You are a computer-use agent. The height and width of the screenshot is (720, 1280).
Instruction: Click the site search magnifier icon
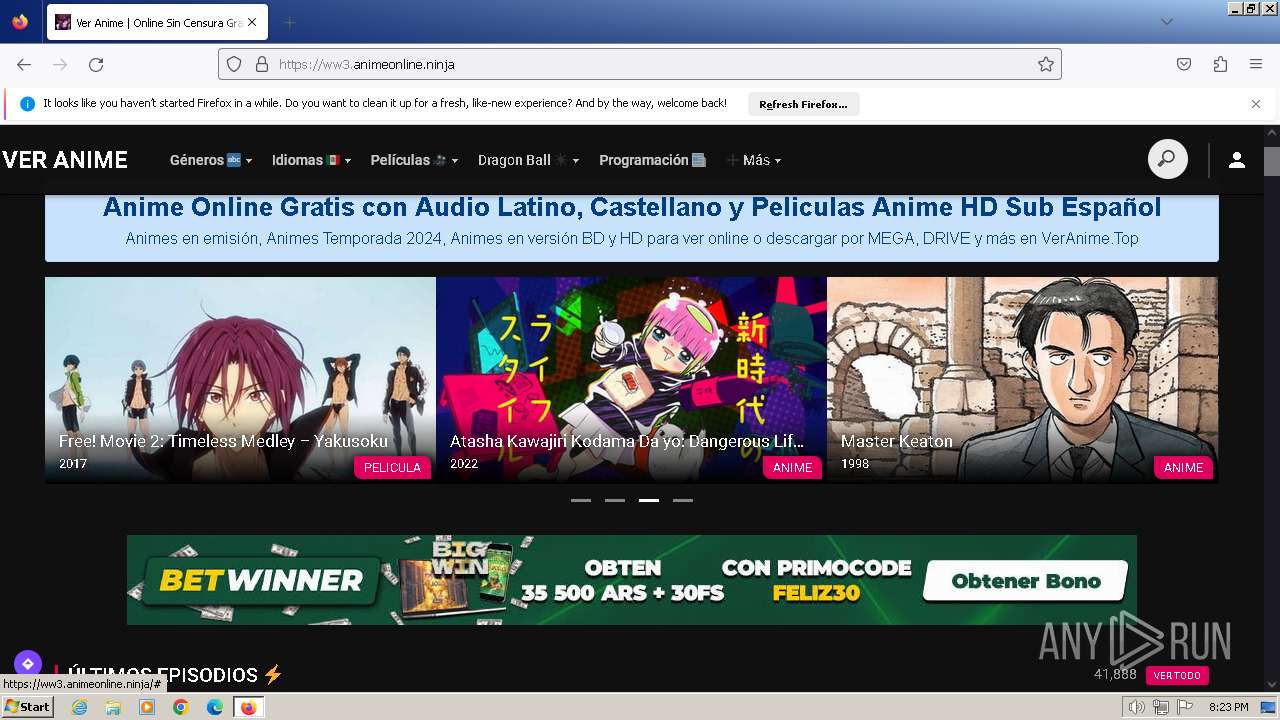point(1168,160)
